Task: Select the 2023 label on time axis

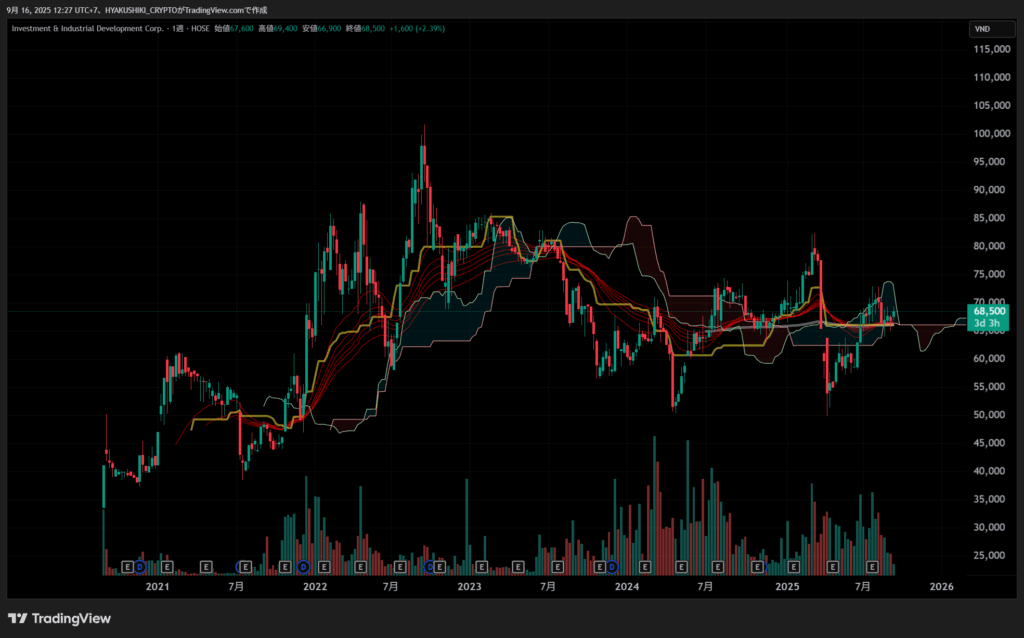Action: (x=470, y=586)
